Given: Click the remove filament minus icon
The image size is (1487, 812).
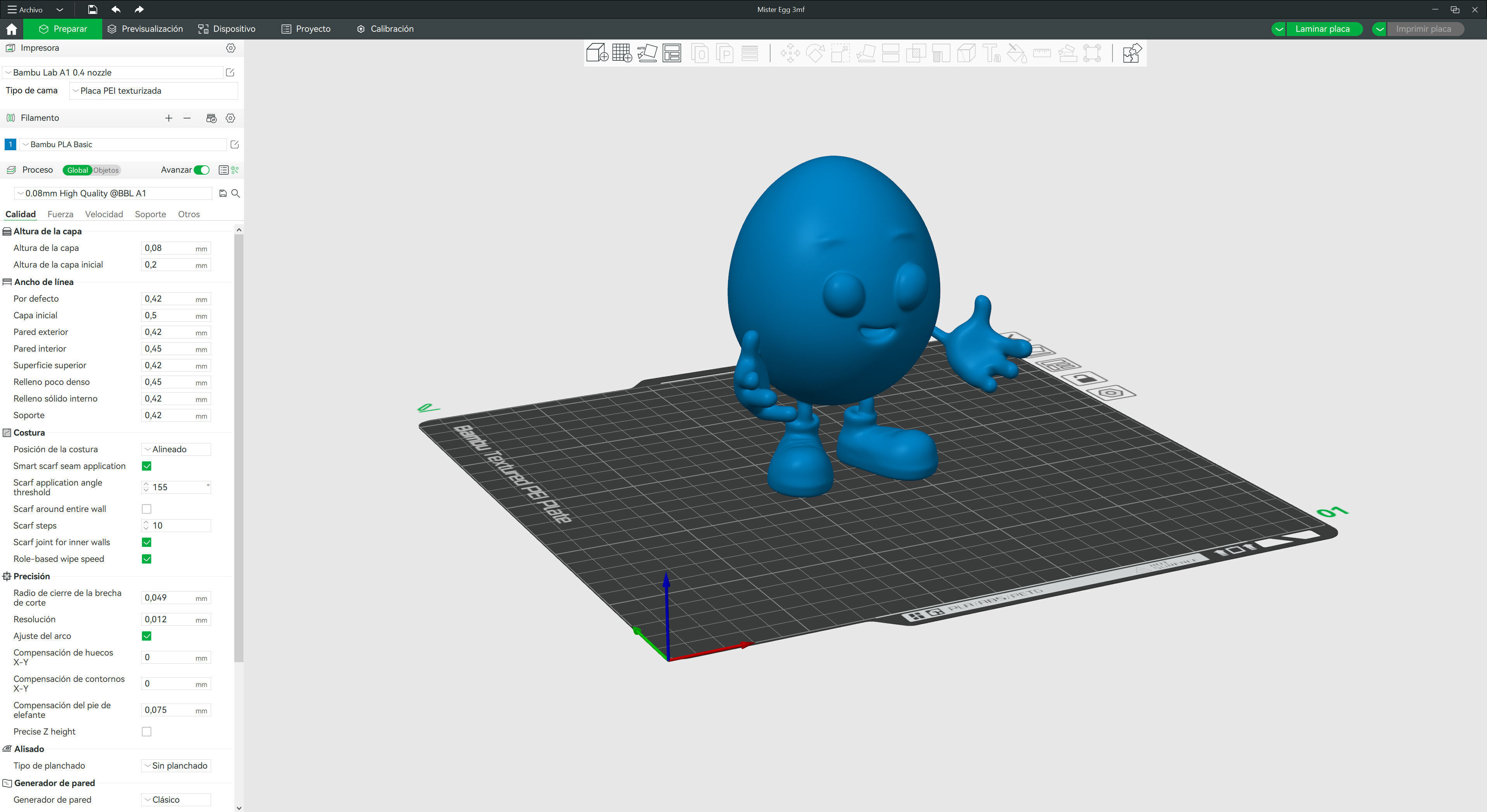Looking at the screenshot, I should point(187,118).
